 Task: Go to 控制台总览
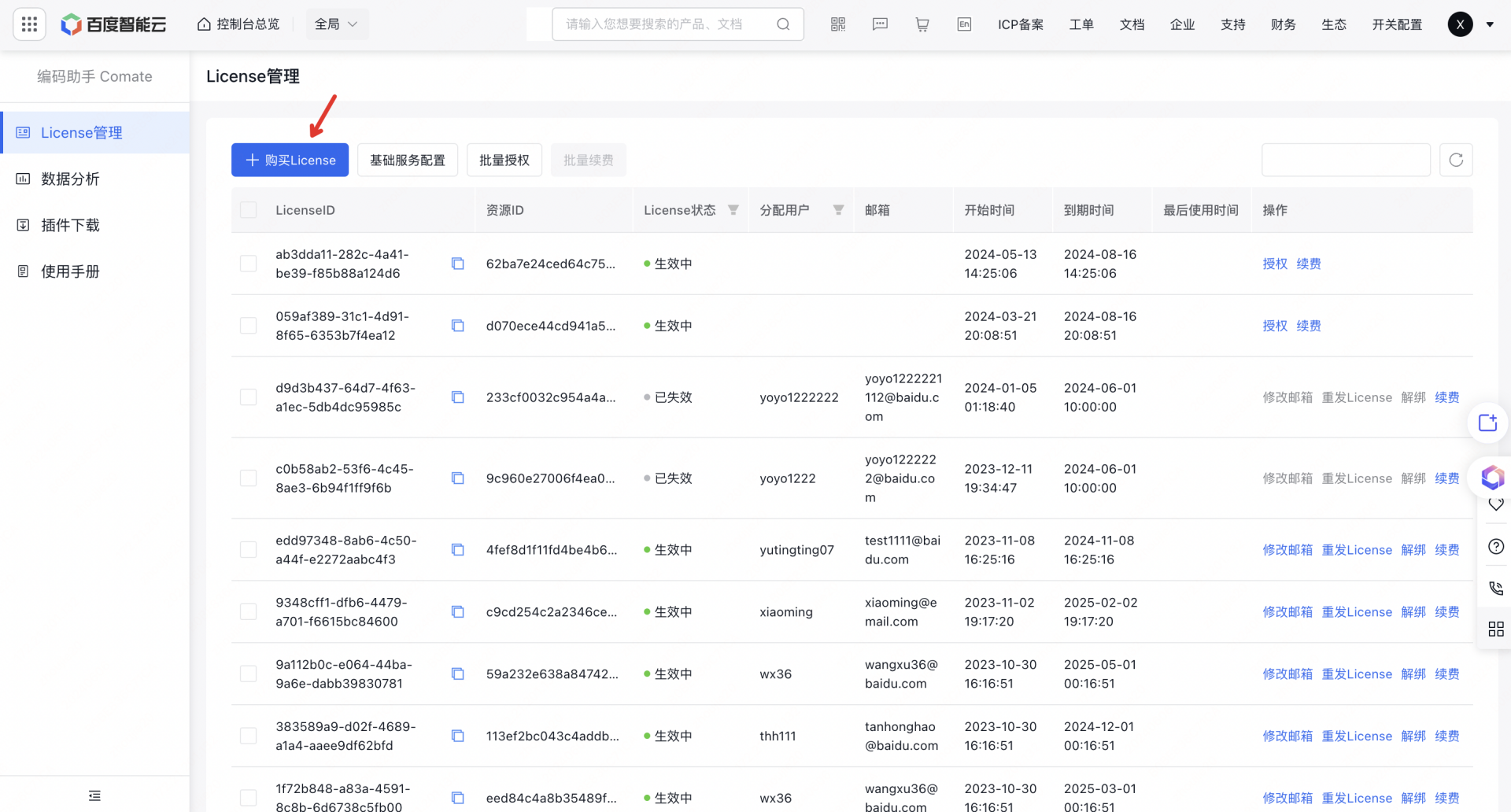238,24
